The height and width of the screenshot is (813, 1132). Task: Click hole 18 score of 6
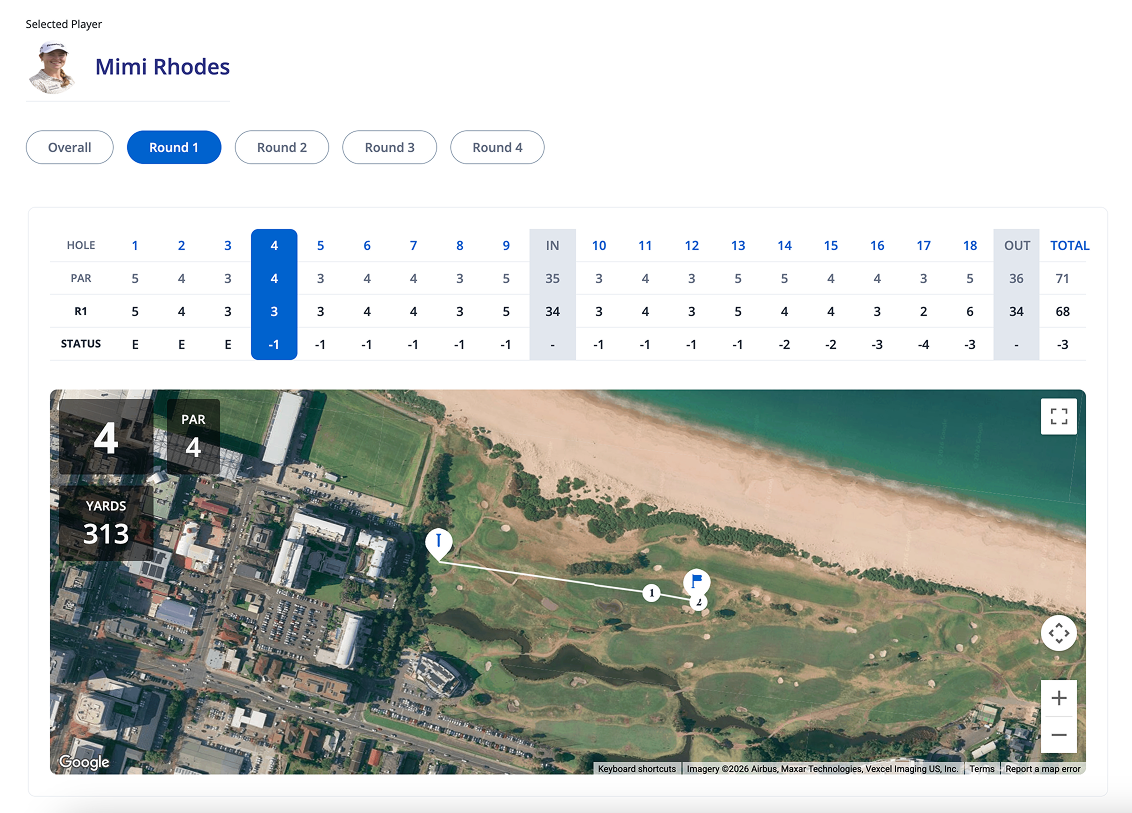point(970,311)
